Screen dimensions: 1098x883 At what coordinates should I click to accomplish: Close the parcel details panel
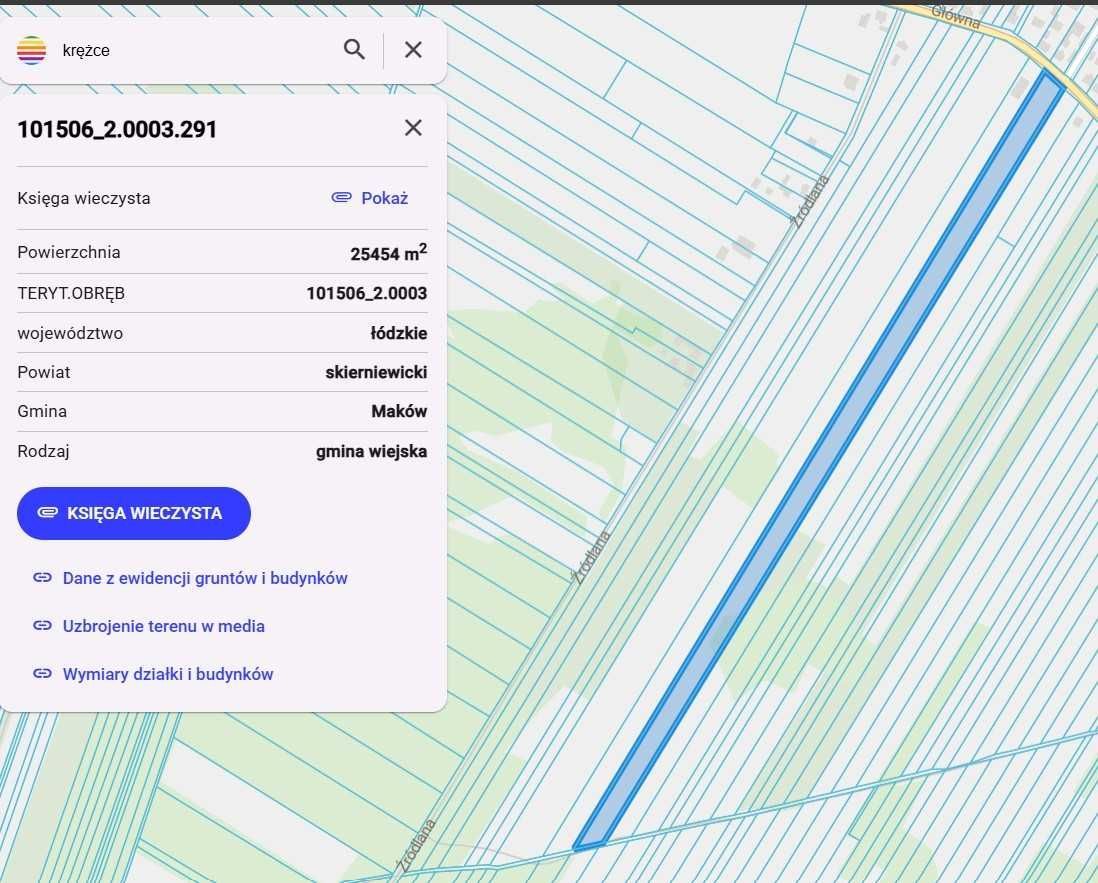pos(413,128)
